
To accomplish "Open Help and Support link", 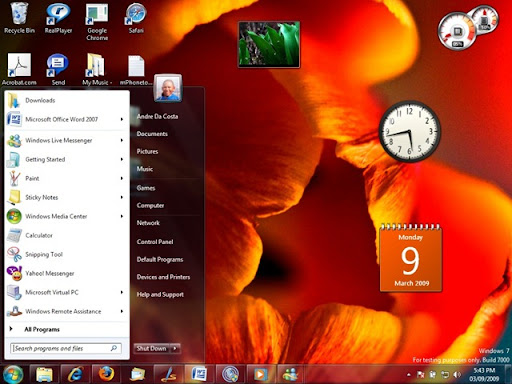I will (160, 294).
